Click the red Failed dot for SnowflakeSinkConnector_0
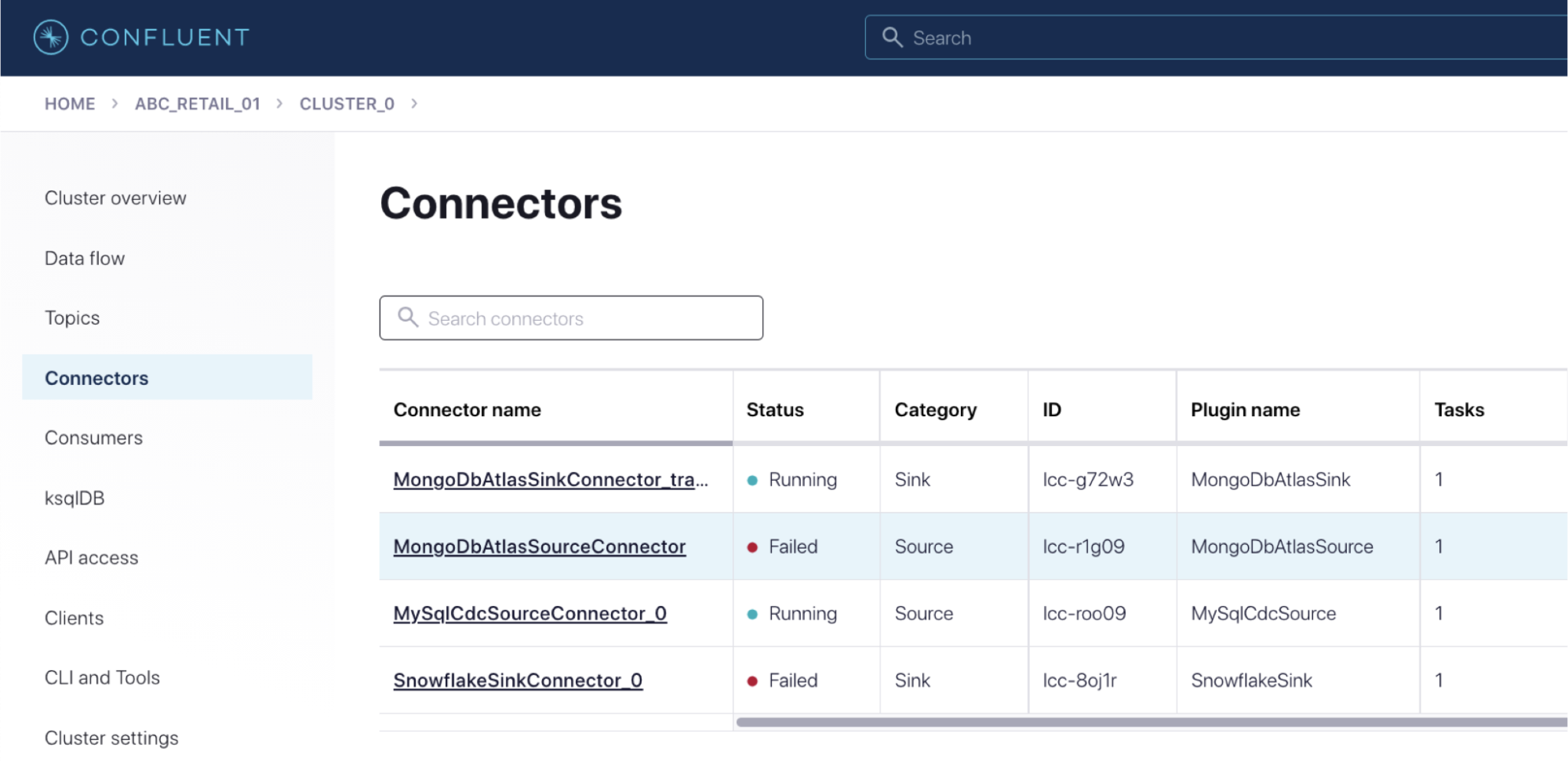1568x762 pixels. tap(752, 681)
